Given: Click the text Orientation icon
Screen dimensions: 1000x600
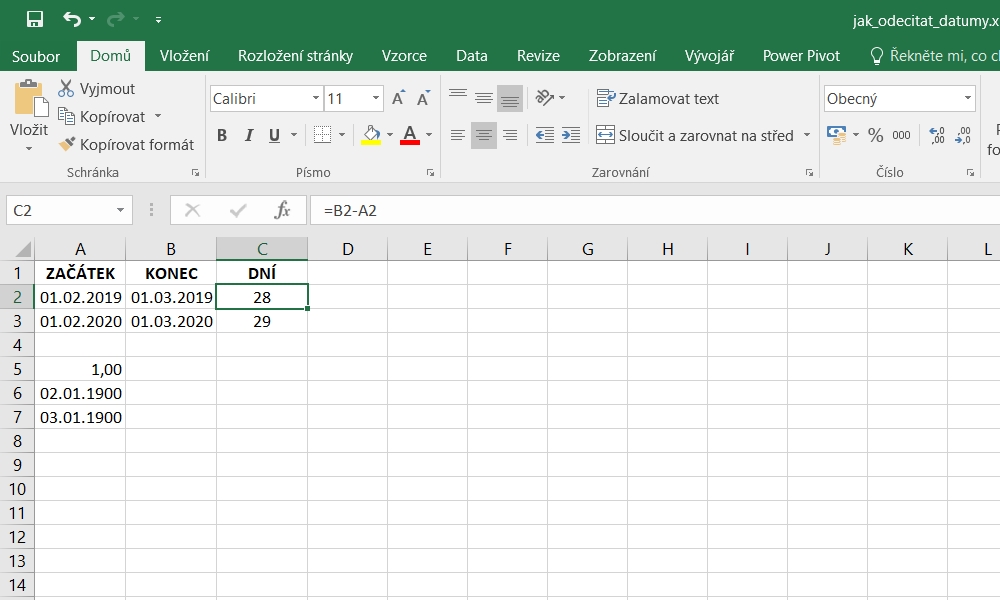Looking at the screenshot, I should 545,98.
